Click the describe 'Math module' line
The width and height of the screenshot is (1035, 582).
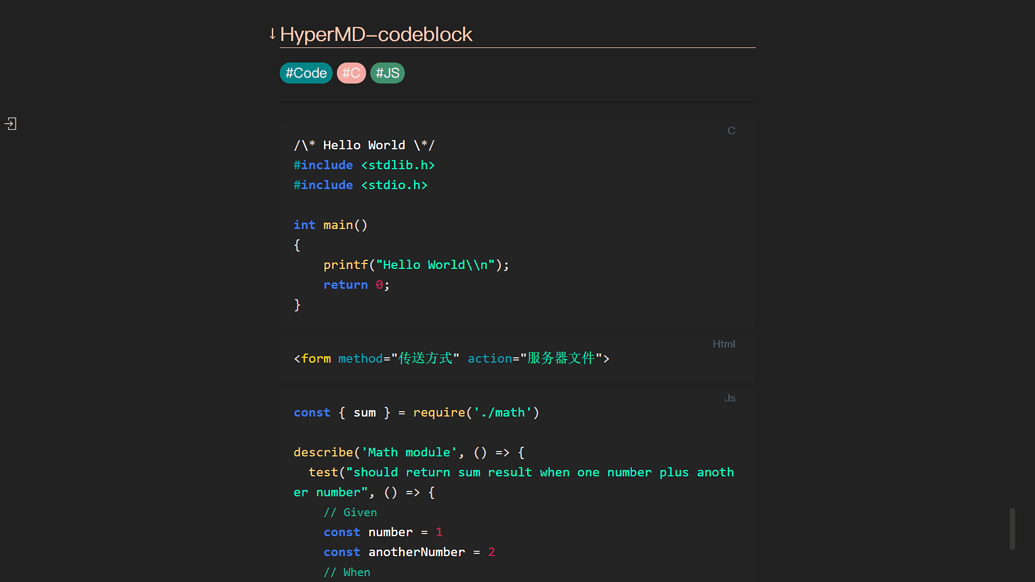pyautogui.click(x=408, y=452)
